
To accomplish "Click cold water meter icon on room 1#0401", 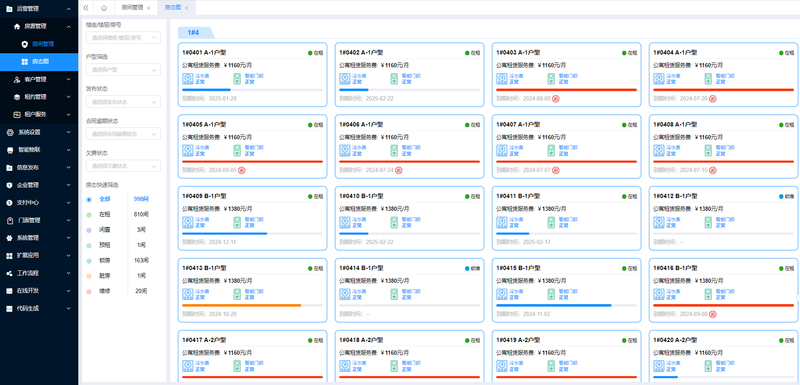I will coord(187,79).
